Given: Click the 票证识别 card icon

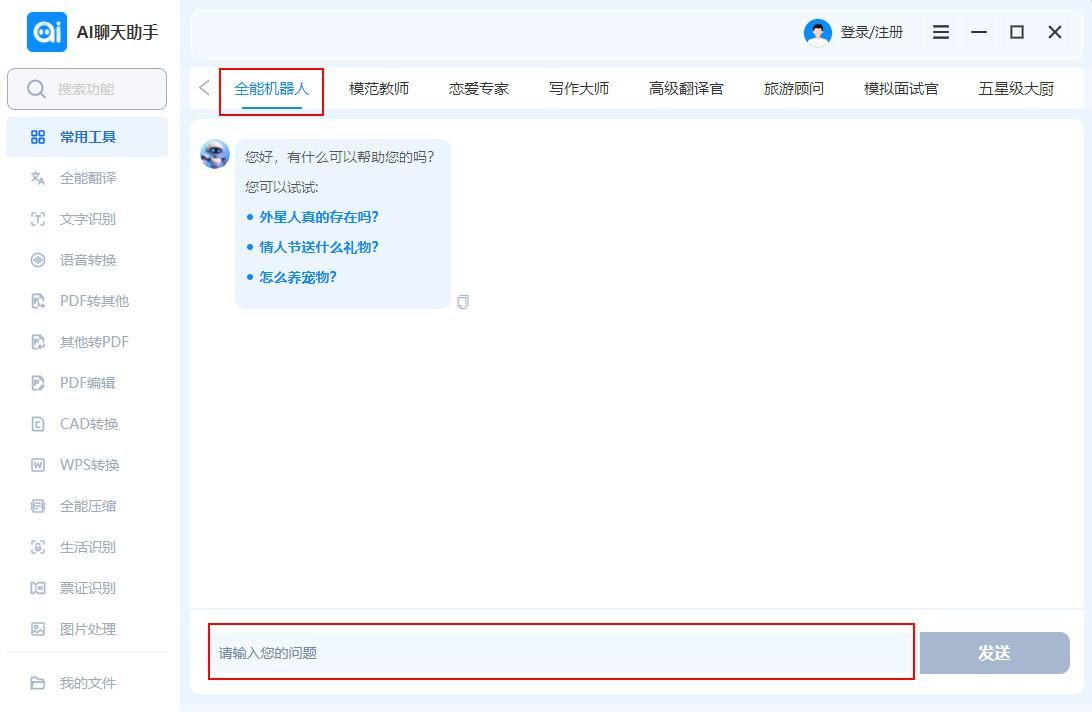Looking at the screenshot, I should (x=38, y=589).
